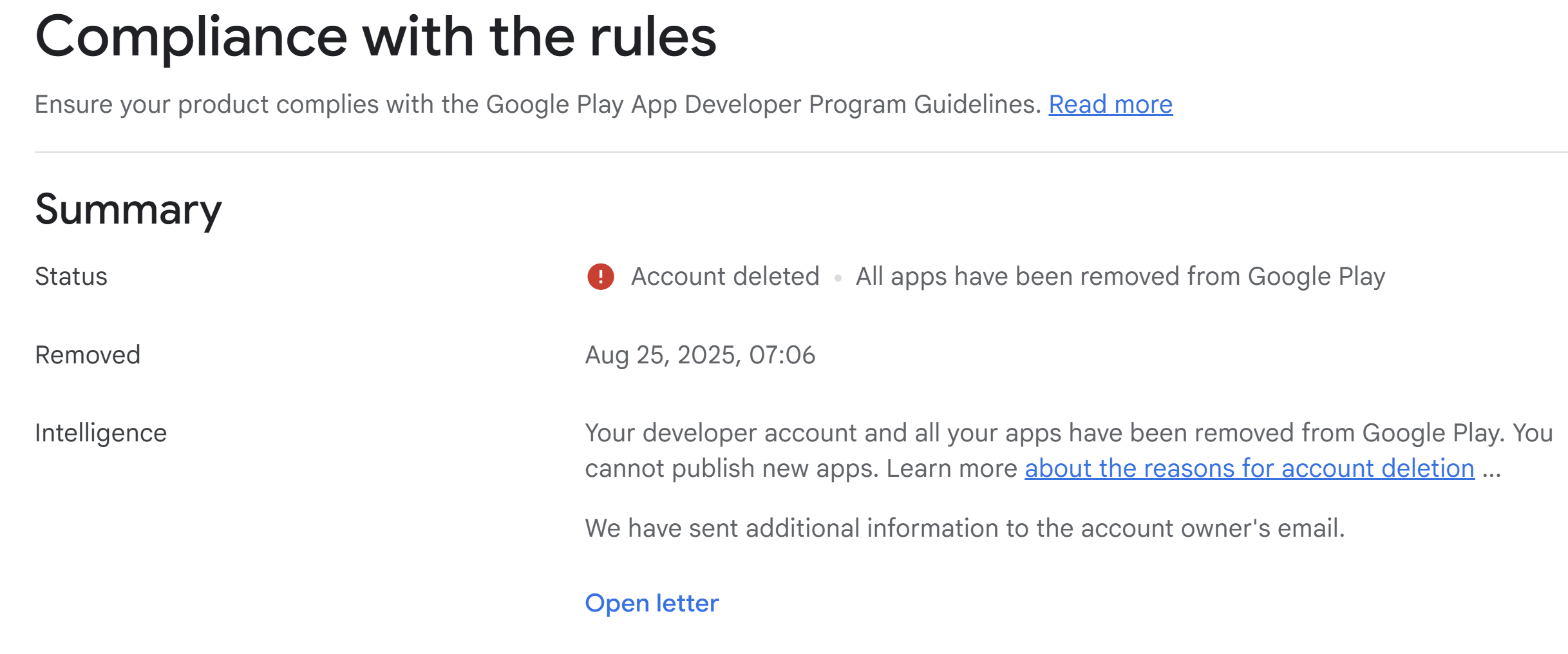Click the Google Play App Developer Program Guidelines phrase
This screenshot has height=654, width=1568.
763,104
